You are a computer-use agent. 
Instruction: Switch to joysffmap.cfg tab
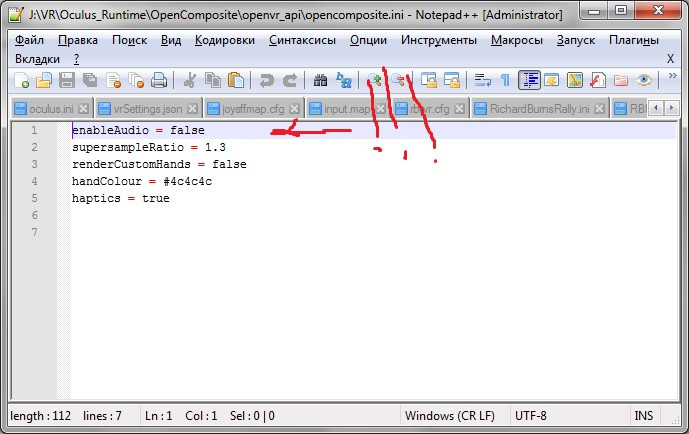pyautogui.click(x=253, y=108)
